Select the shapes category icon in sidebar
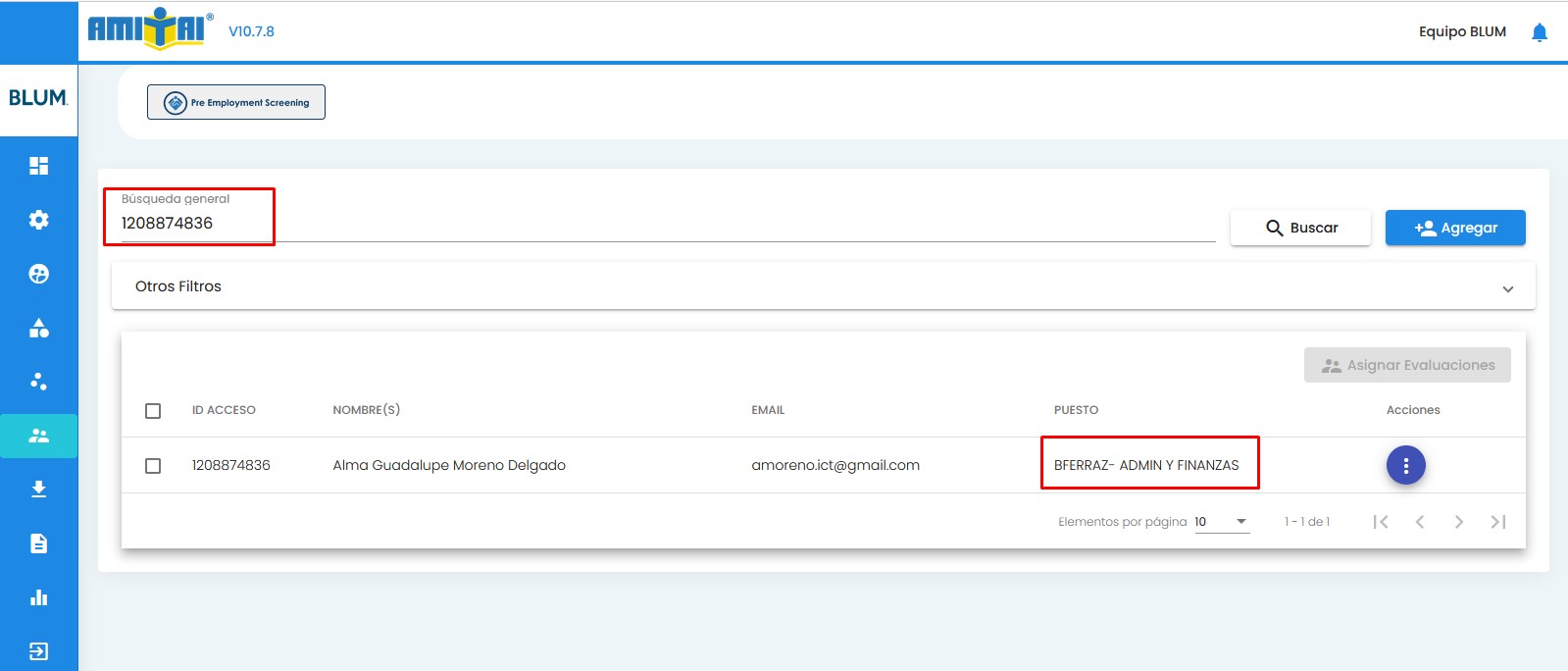Image resolution: width=1568 pixels, height=671 pixels. point(38,328)
